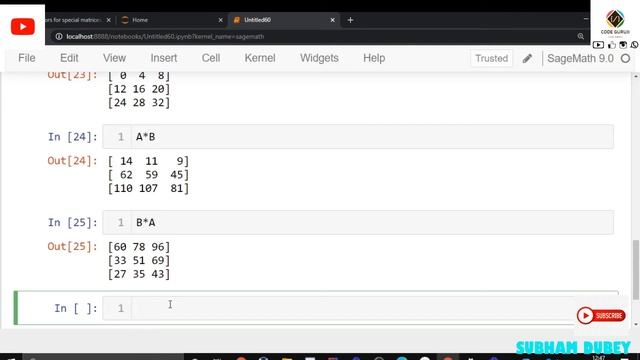640x360 pixels.
Task: Close the Home browser tab
Action: point(220,20)
